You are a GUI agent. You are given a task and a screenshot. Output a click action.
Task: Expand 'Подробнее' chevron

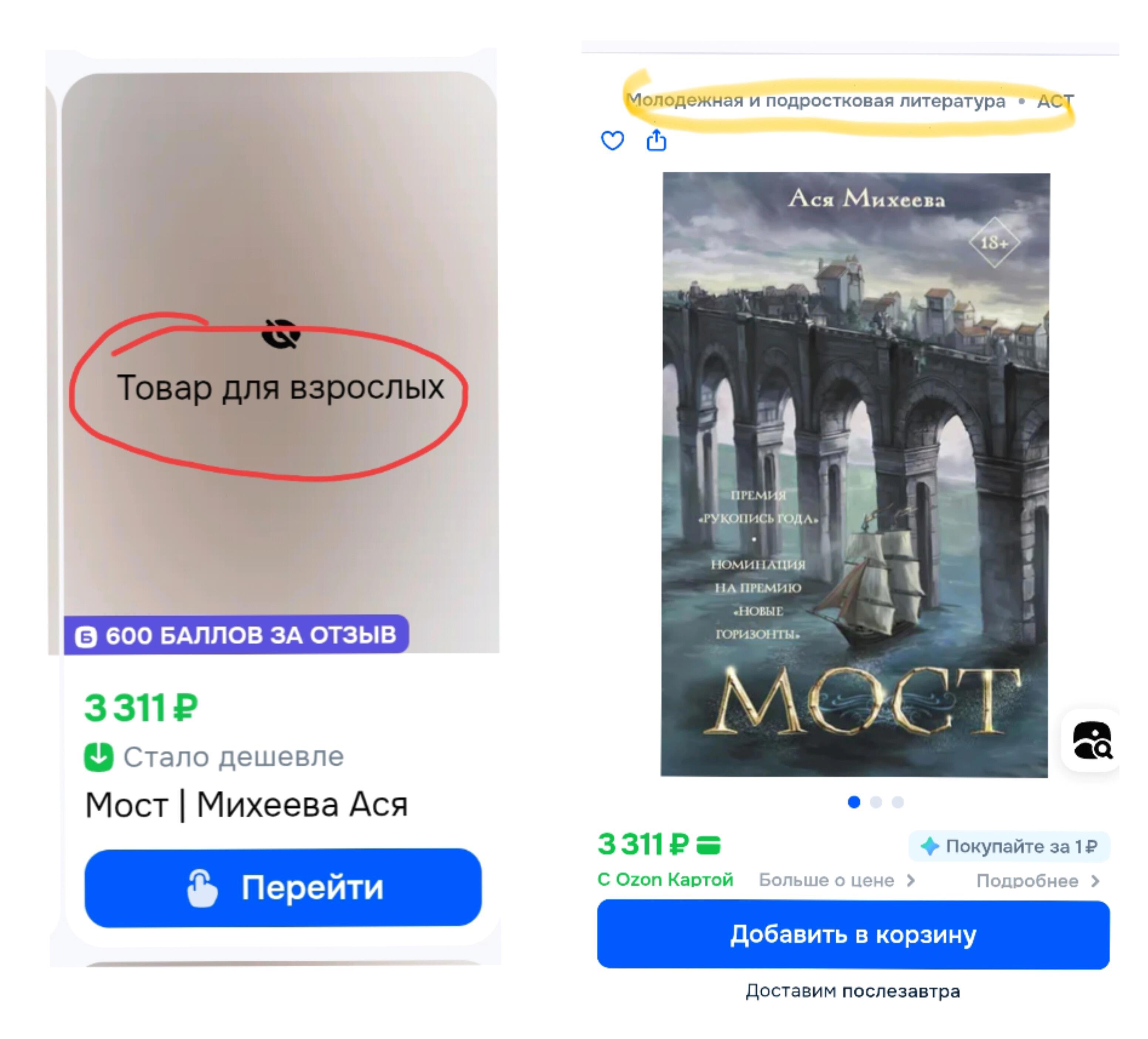coord(1095,881)
